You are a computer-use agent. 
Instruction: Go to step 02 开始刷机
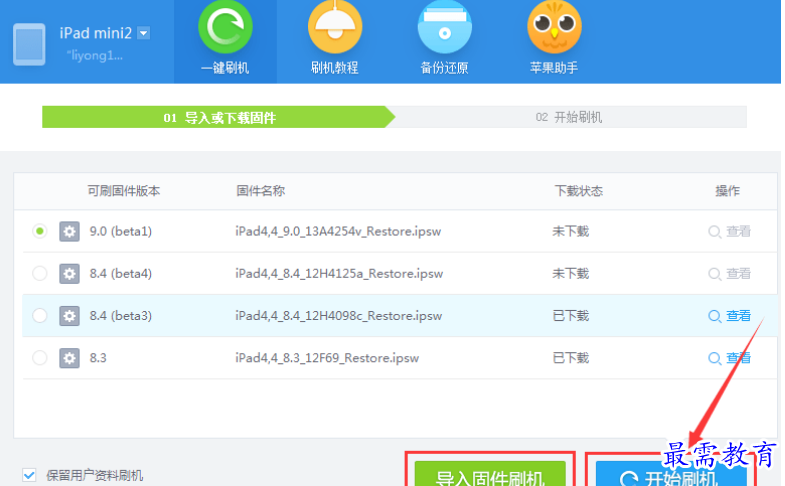pyautogui.click(x=569, y=117)
